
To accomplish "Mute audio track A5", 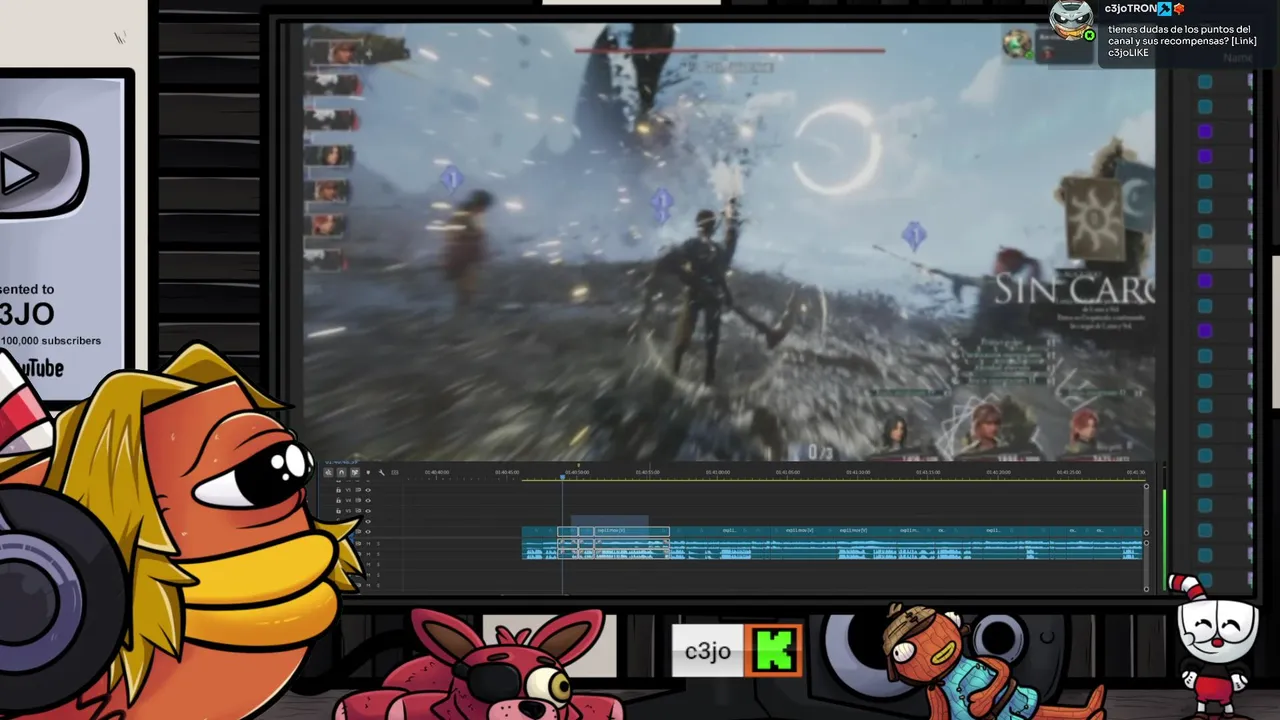I will pyautogui.click(x=368, y=585).
